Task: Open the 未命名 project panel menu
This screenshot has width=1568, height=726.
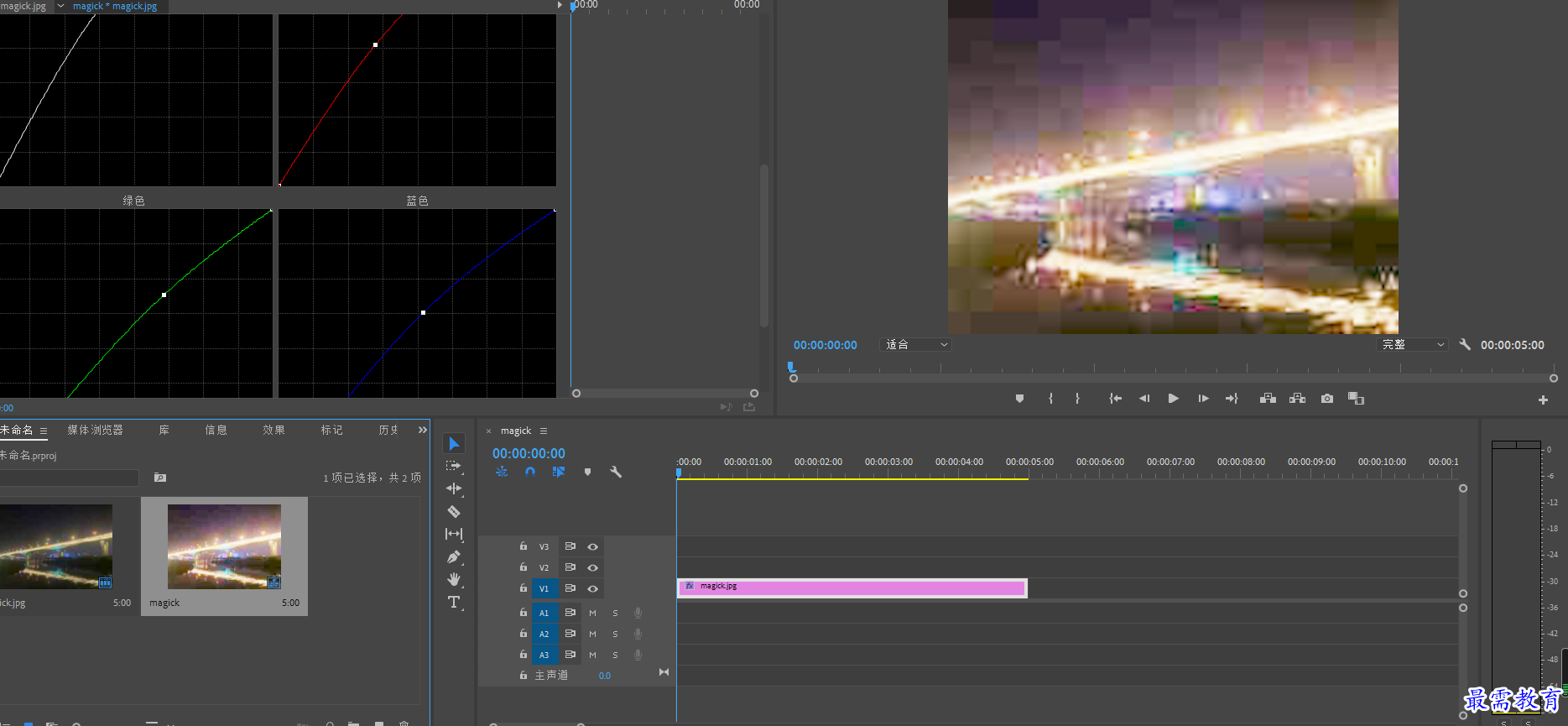Action: coord(44,431)
